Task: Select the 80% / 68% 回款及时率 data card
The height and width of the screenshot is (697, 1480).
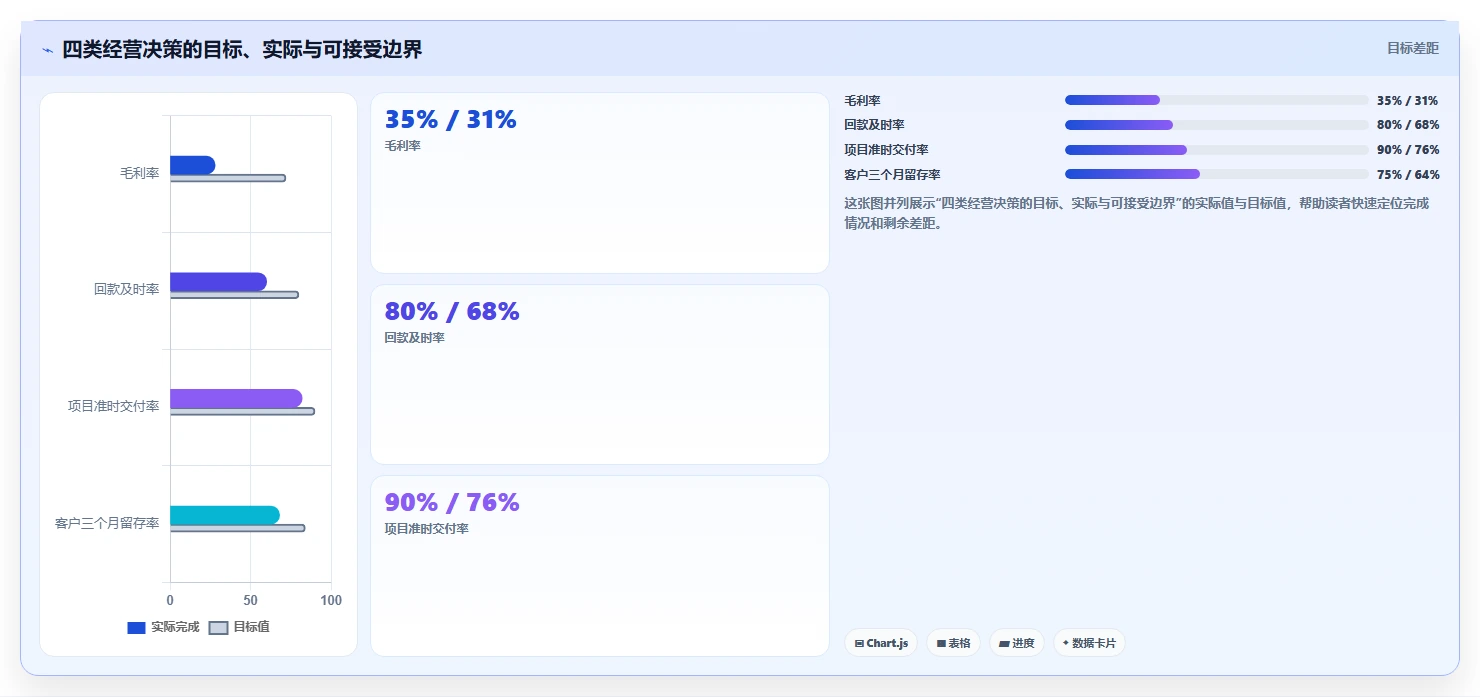Action: click(x=600, y=375)
